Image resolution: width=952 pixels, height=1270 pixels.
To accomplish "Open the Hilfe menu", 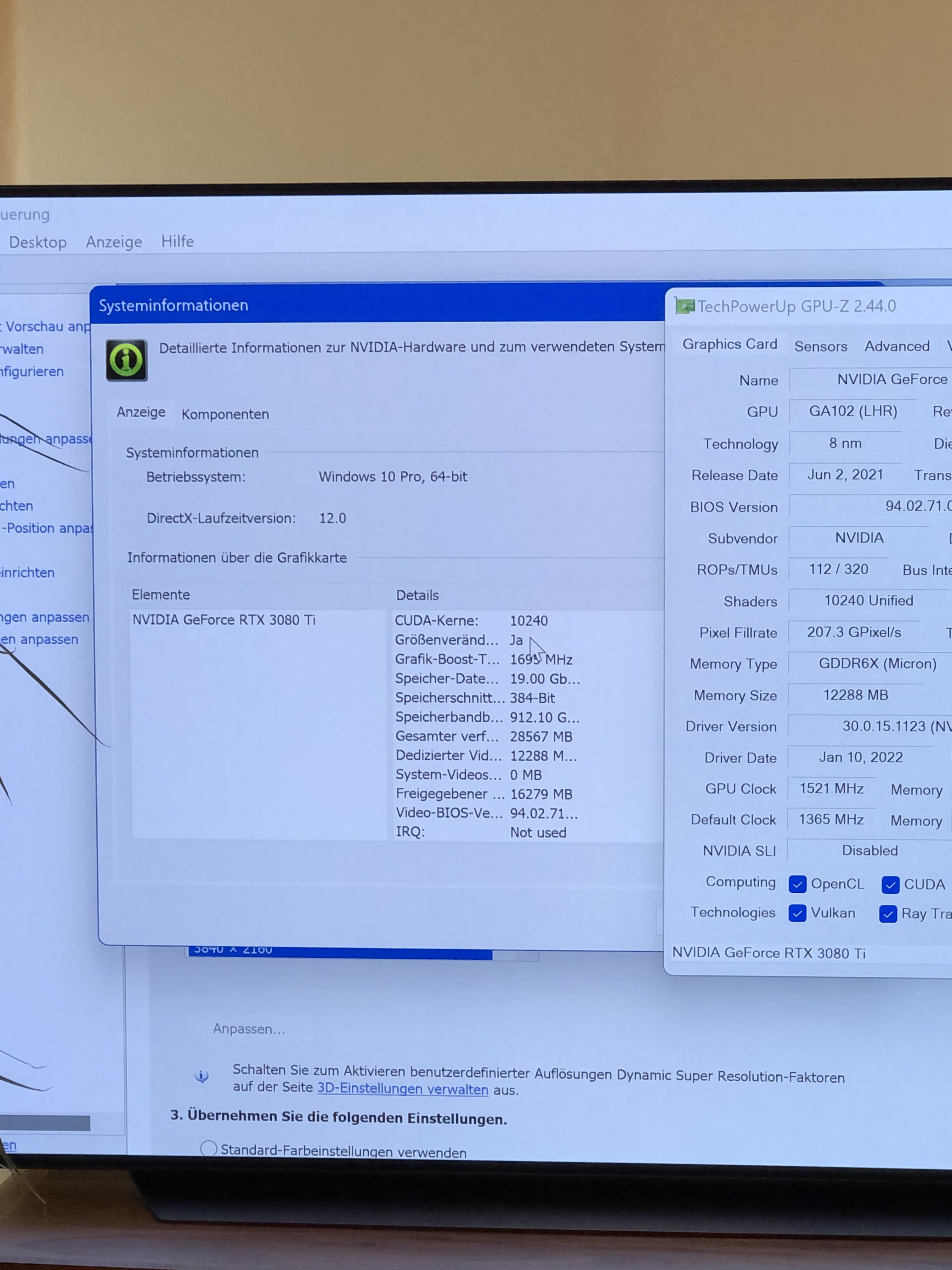I will point(177,242).
